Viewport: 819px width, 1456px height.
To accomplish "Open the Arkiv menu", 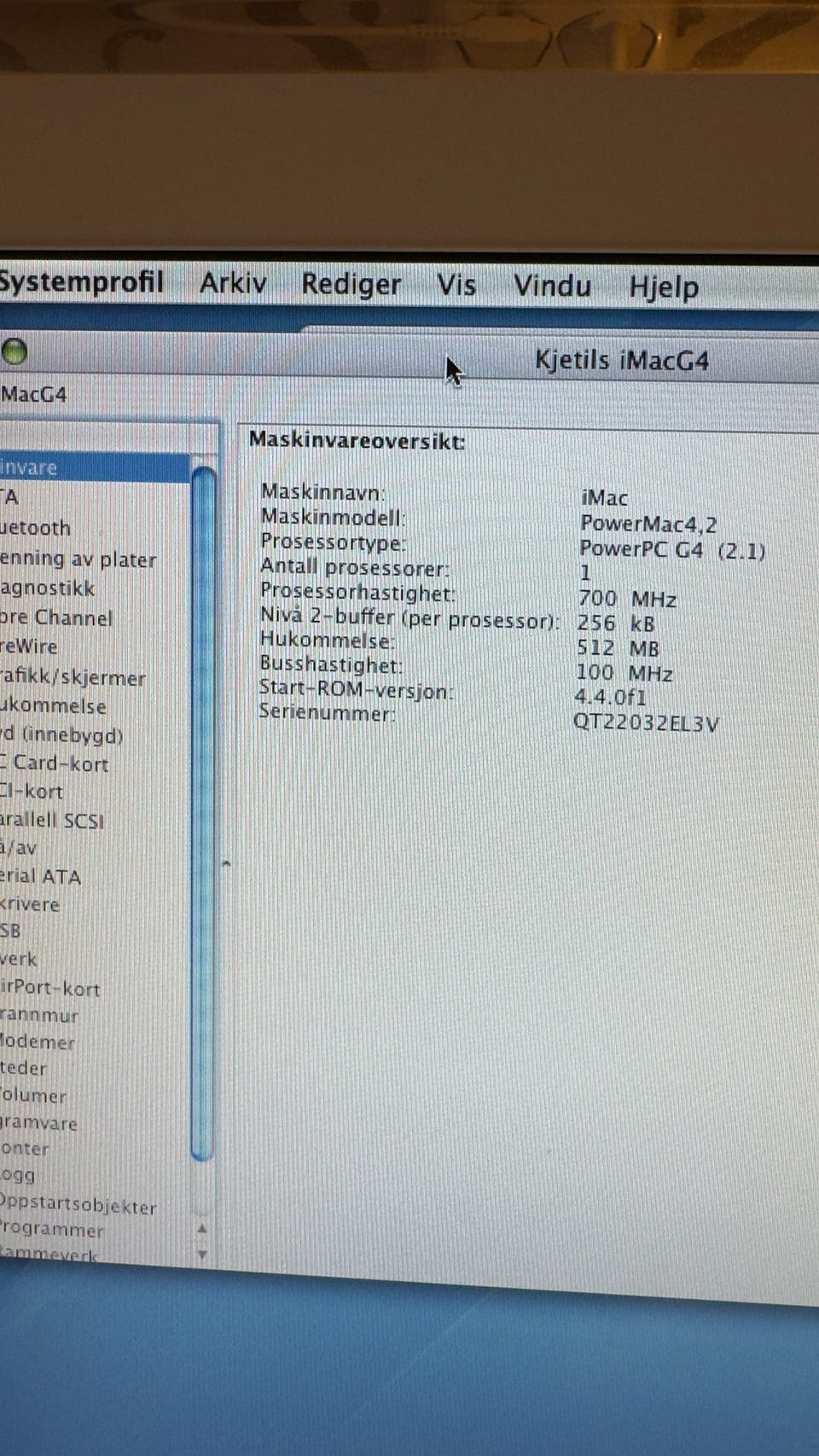I will coord(233,283).
